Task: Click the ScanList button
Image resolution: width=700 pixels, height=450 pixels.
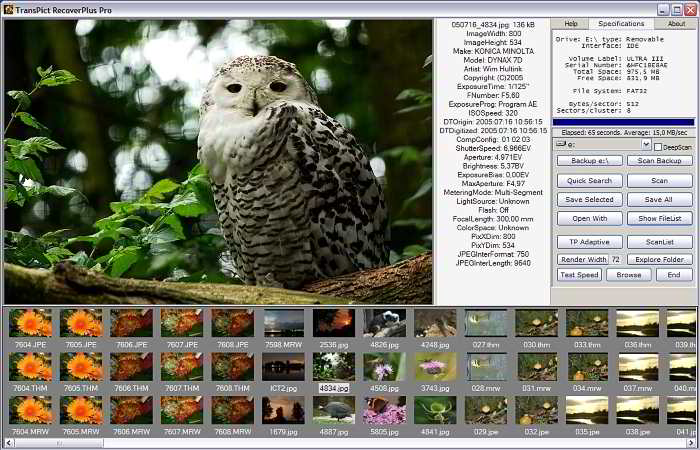Action: coord(659,242)
